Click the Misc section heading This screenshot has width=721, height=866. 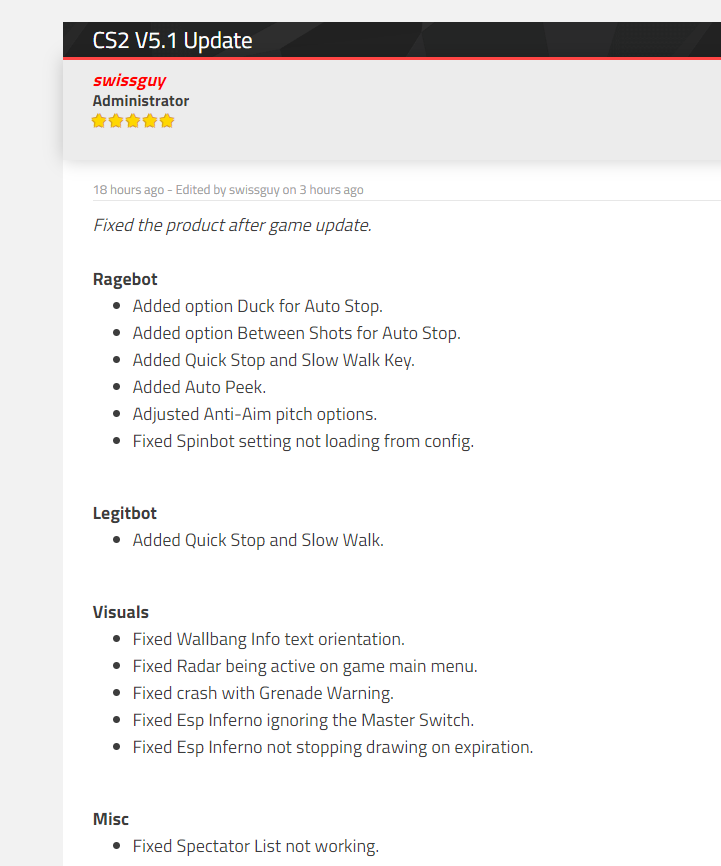click(x=110, y=819)
